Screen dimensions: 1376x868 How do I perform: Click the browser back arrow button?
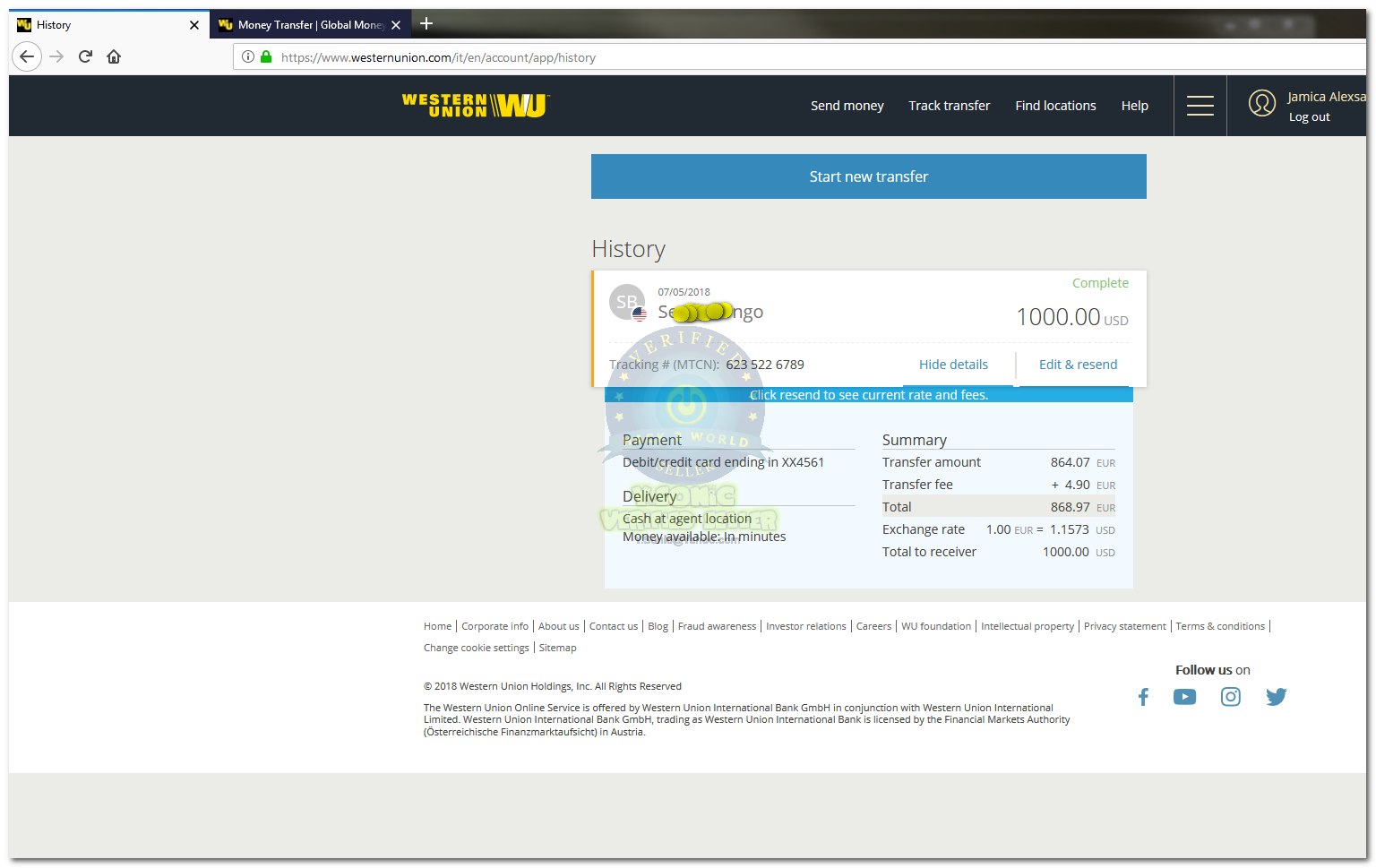(27, 56)
